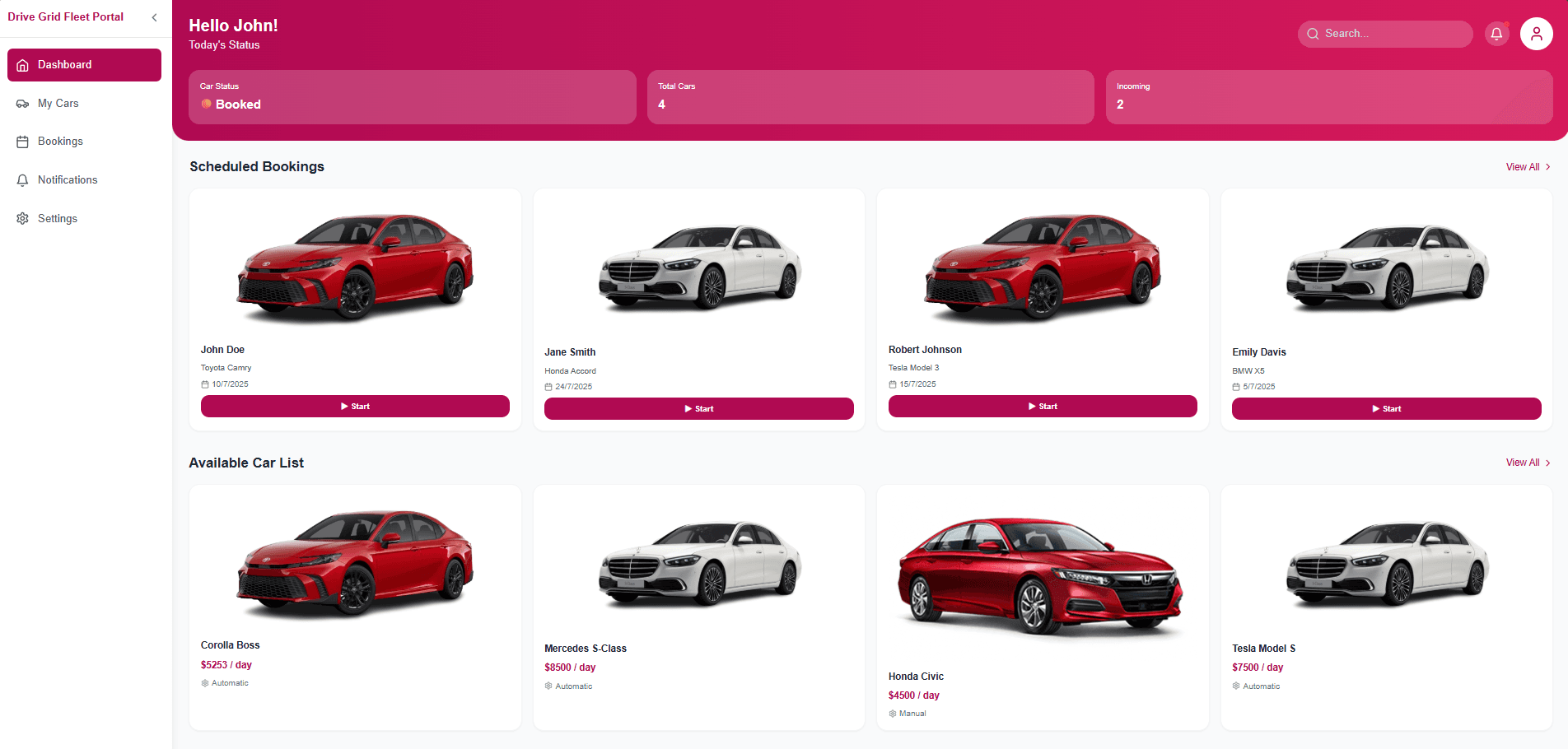The height and width of the screenshot is (749, 1568).
Task: Start John Doe's booking
Action: pos(355,407)
